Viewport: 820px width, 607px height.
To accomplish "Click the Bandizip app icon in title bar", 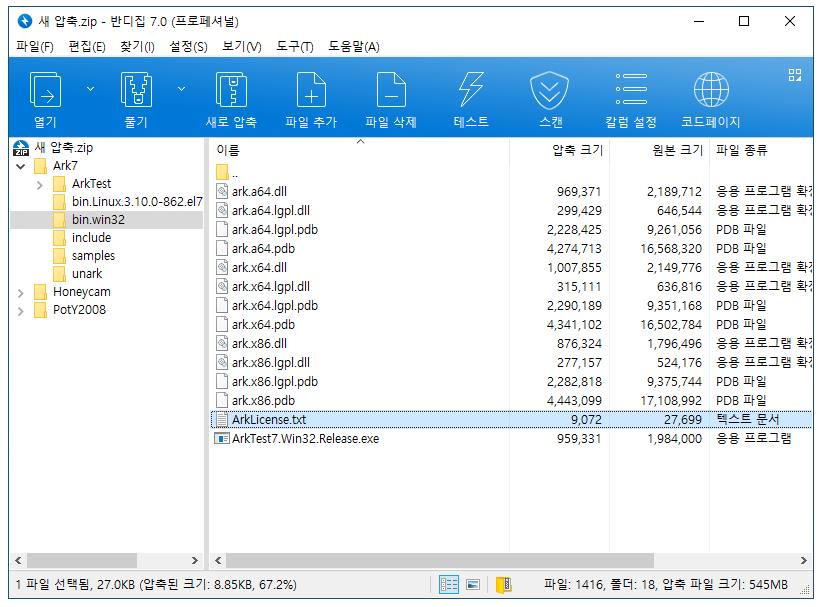I will (25, 21).
